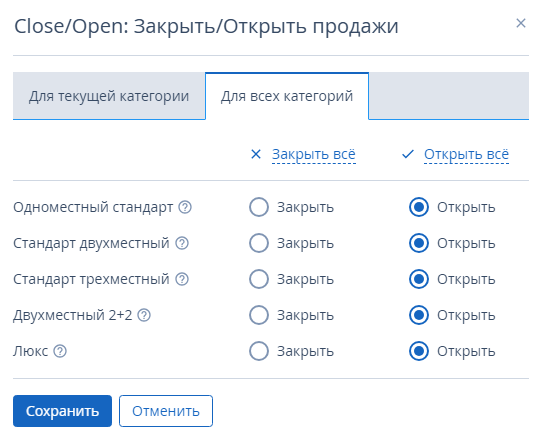Select Открыть for Стандарт двухместный
This screenshot has width=542, height=440.
pos(419,243)
